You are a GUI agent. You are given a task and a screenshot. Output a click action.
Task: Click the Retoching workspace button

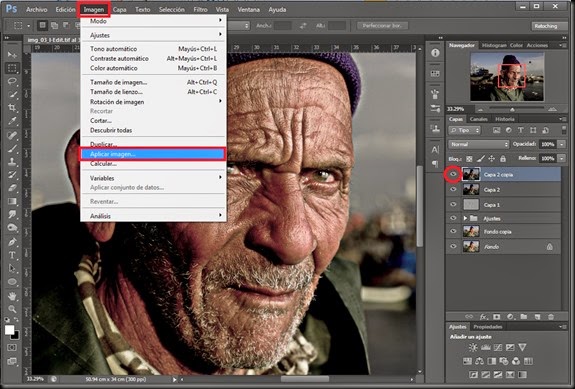pyautogui.click(x=545, y=26)
